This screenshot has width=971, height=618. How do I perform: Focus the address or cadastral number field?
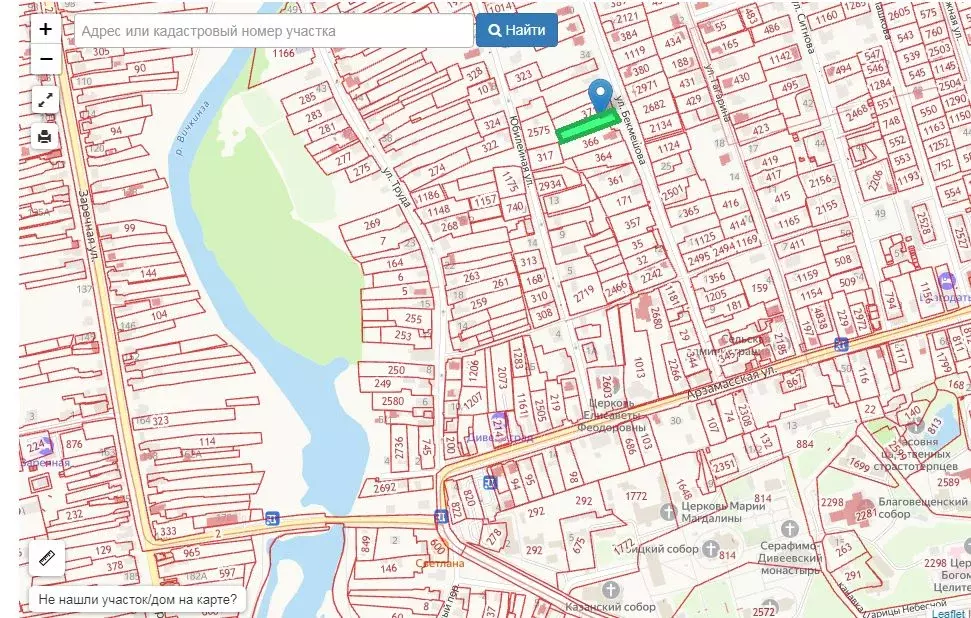[273, 31]
